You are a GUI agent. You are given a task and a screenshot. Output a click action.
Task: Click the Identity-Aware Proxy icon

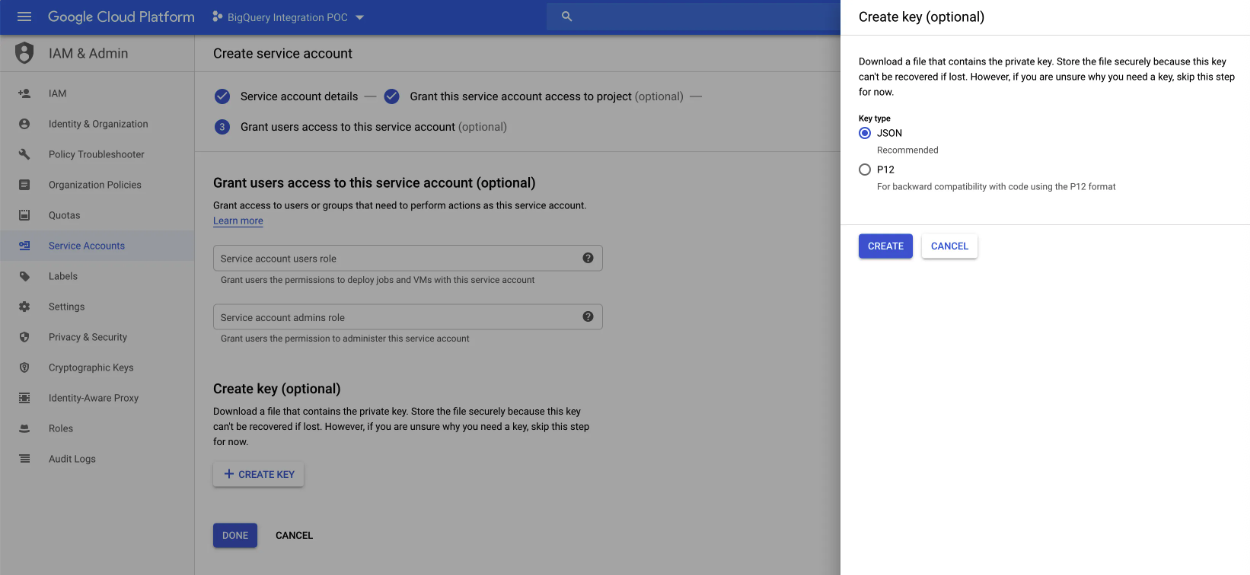coord(24,398)
